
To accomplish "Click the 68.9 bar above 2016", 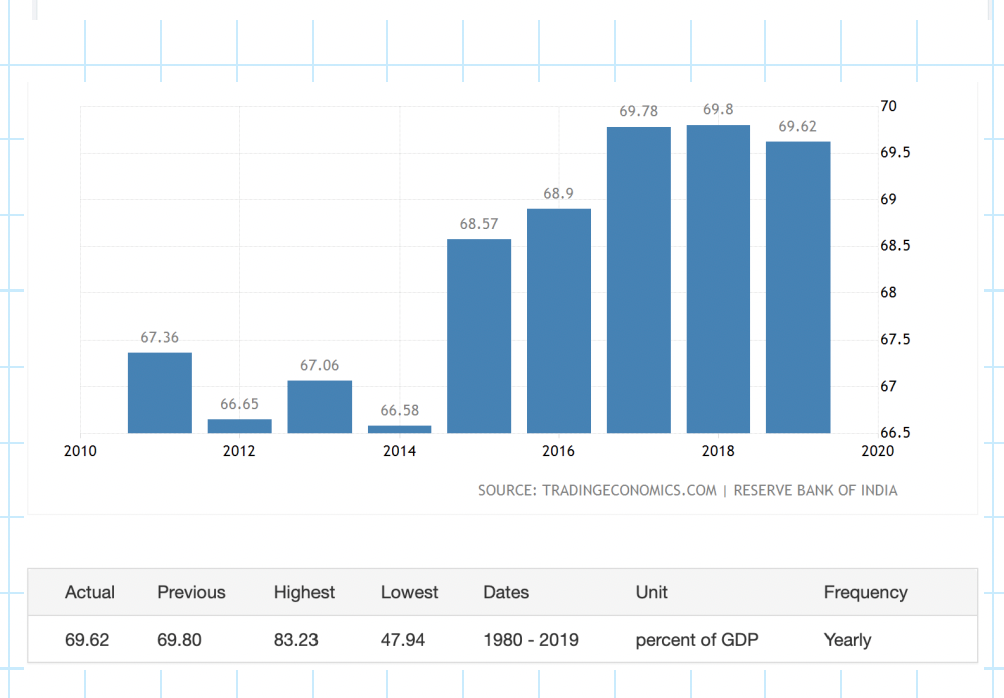I will 559,321.
